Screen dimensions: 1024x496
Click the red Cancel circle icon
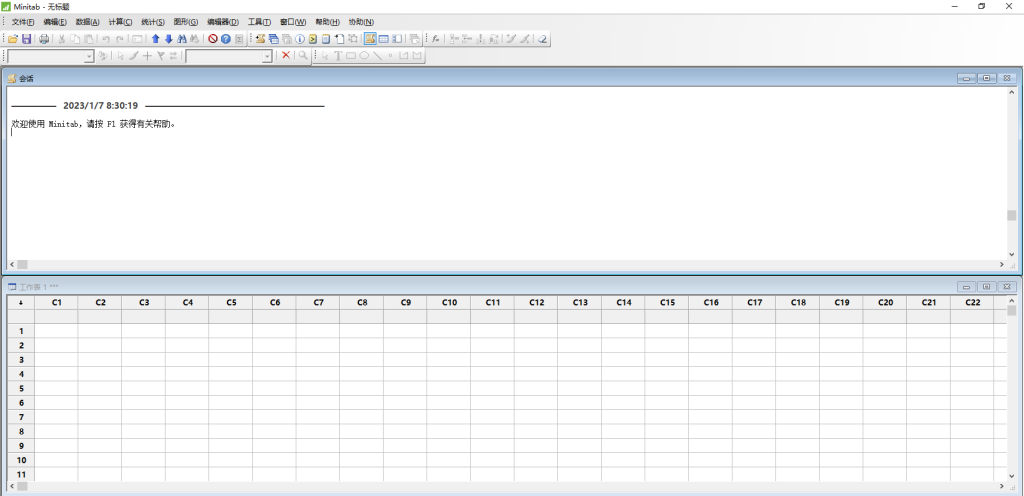pos(213,39)
